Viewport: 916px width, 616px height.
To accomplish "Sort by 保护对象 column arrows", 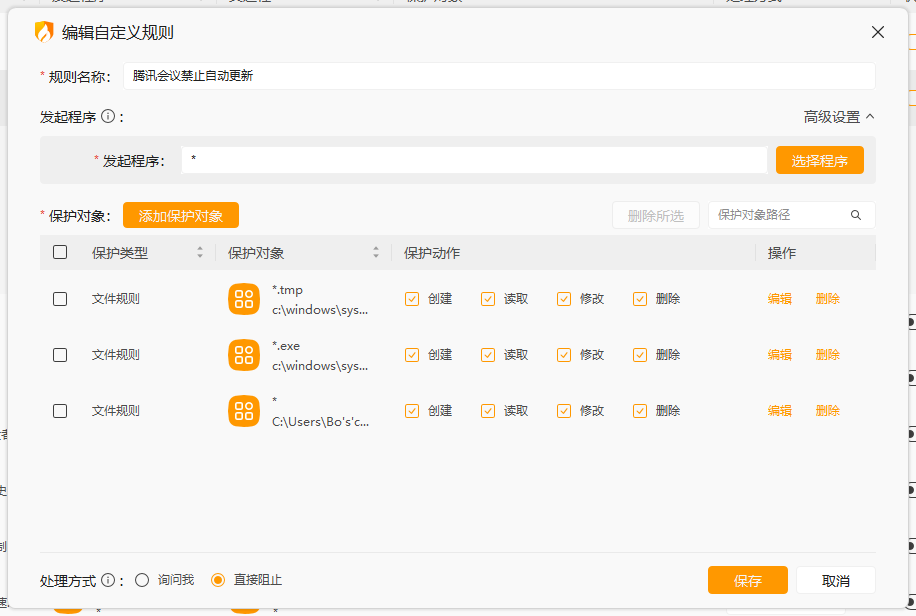I will pyautogui.click(x=376, y=253).
